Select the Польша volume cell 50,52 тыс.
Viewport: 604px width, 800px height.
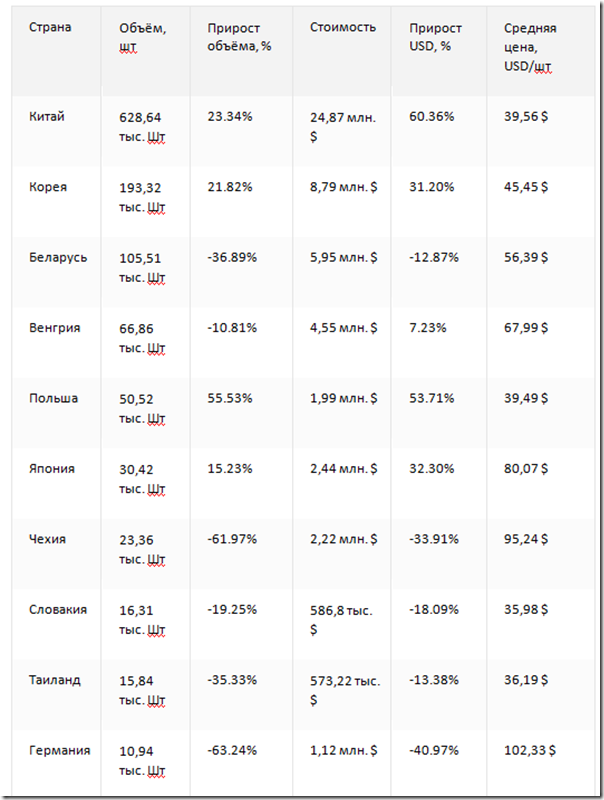pyautogui.click(x=142, y=407)
